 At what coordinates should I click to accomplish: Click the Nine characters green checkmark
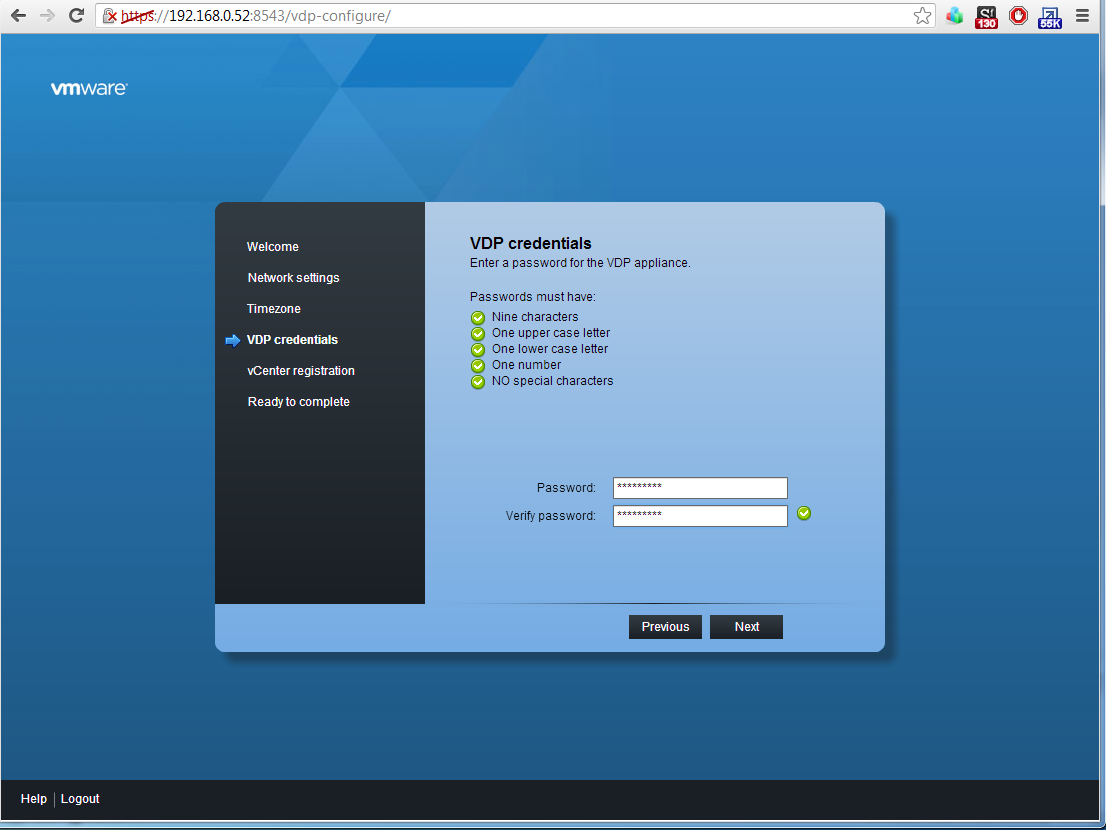point(478,317)
